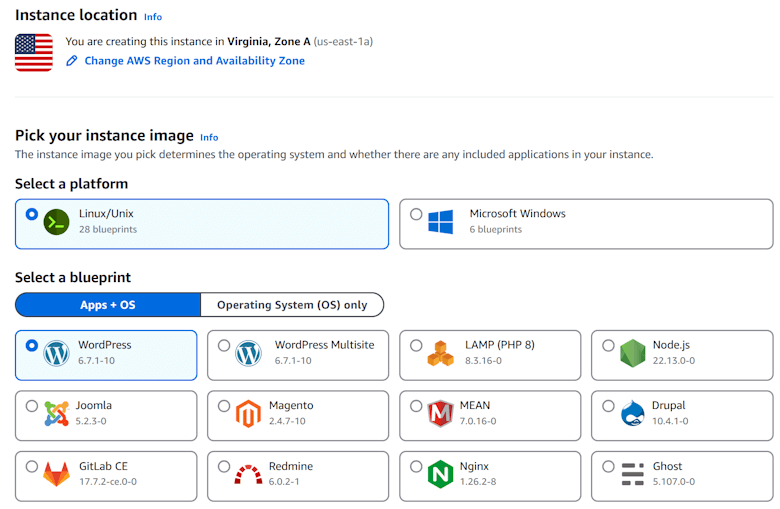Image resolution: width=780 pixels, height=509 pixels.
Task: Switch to the Apps + OS tab
Action: click(x=108, y=305)
